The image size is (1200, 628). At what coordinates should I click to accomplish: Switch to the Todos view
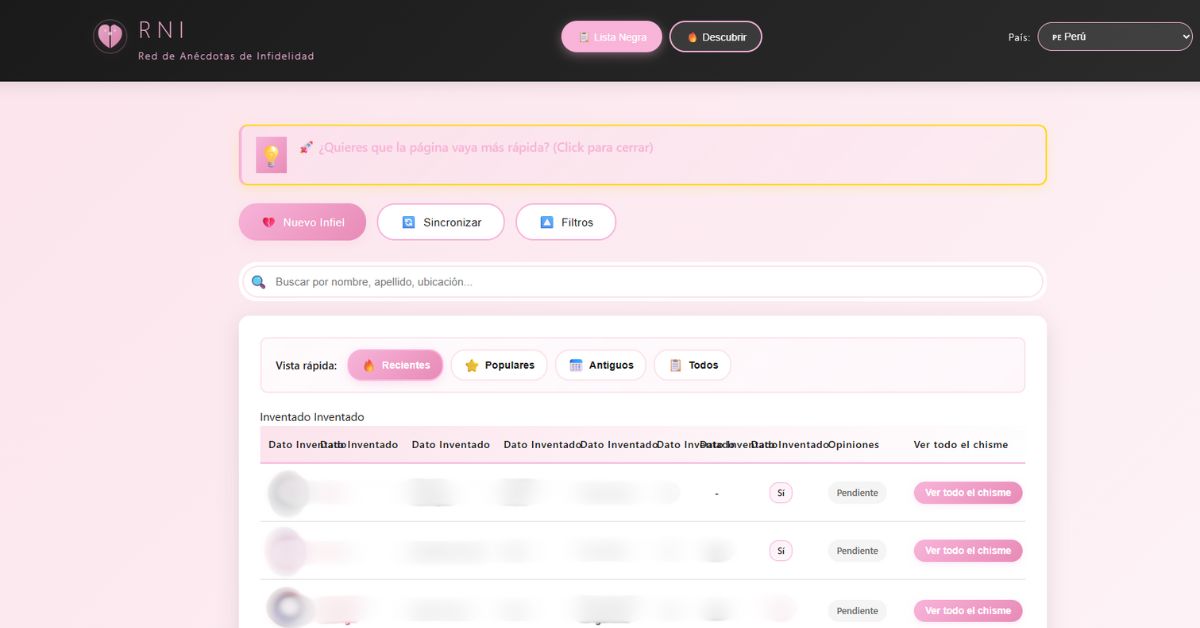[x=692, y=364]
